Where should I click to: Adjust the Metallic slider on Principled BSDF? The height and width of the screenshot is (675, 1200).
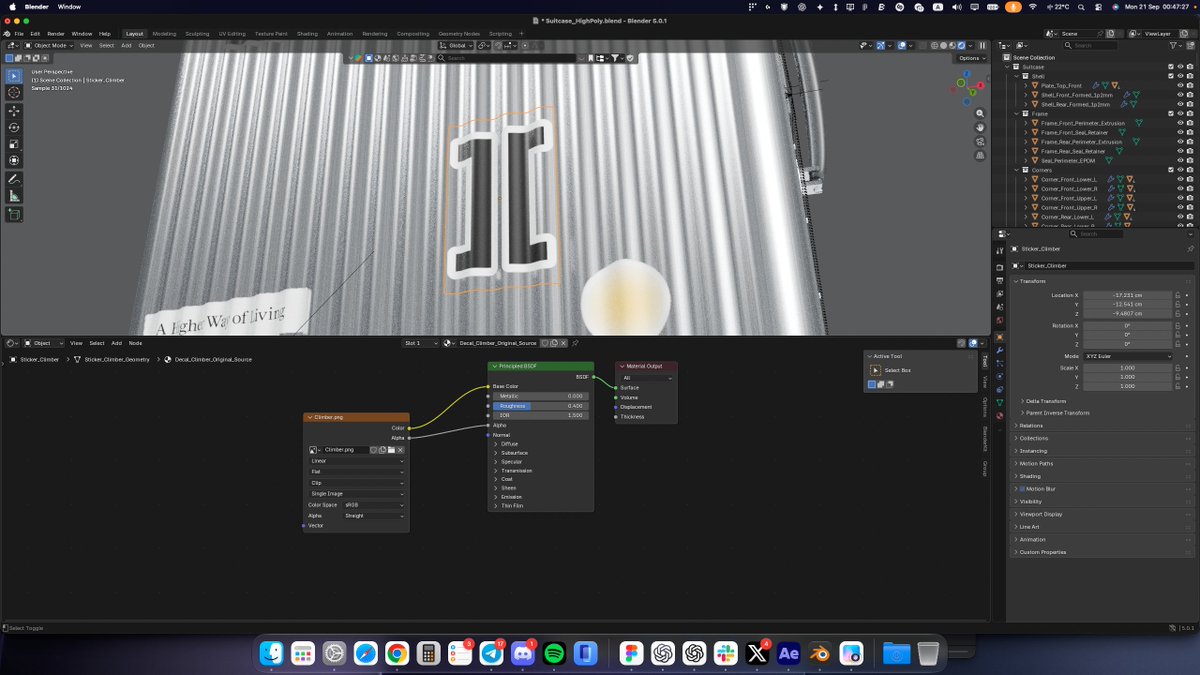coord(541,396)
